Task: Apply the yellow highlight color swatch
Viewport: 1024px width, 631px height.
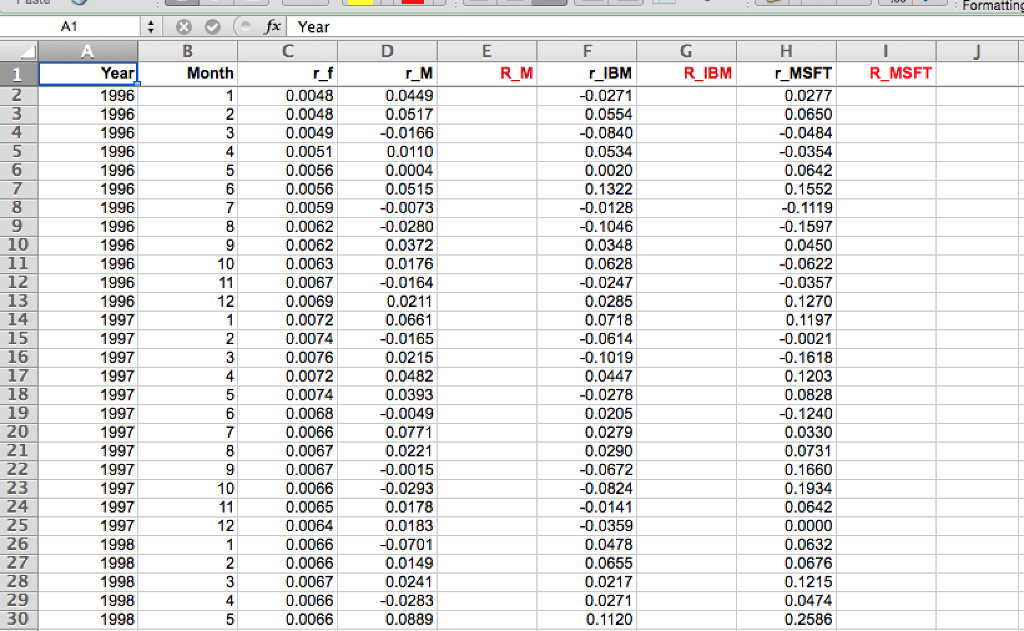Action: pos(360,4)
